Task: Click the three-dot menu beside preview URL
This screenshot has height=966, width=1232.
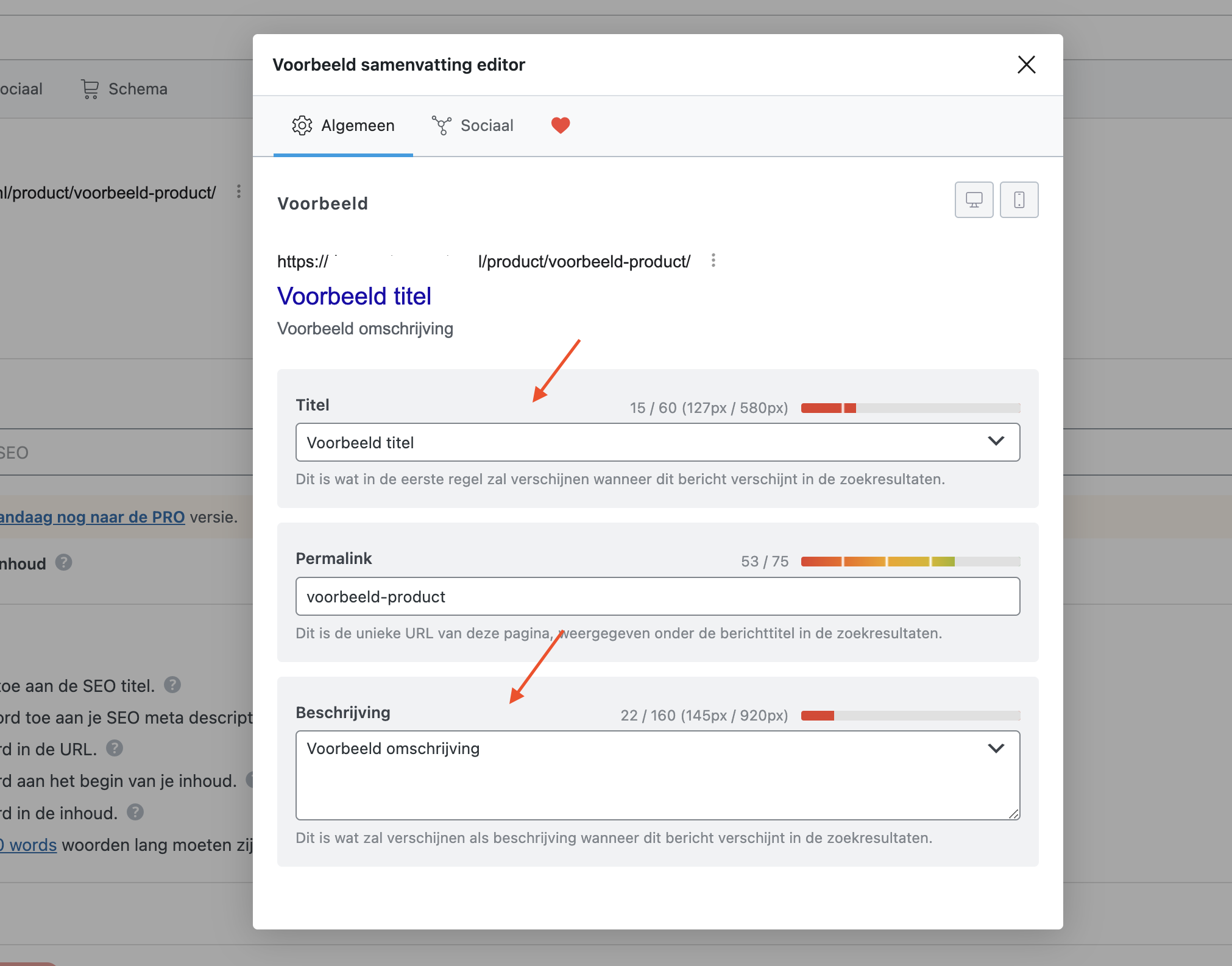Action: tap(713, 261)
